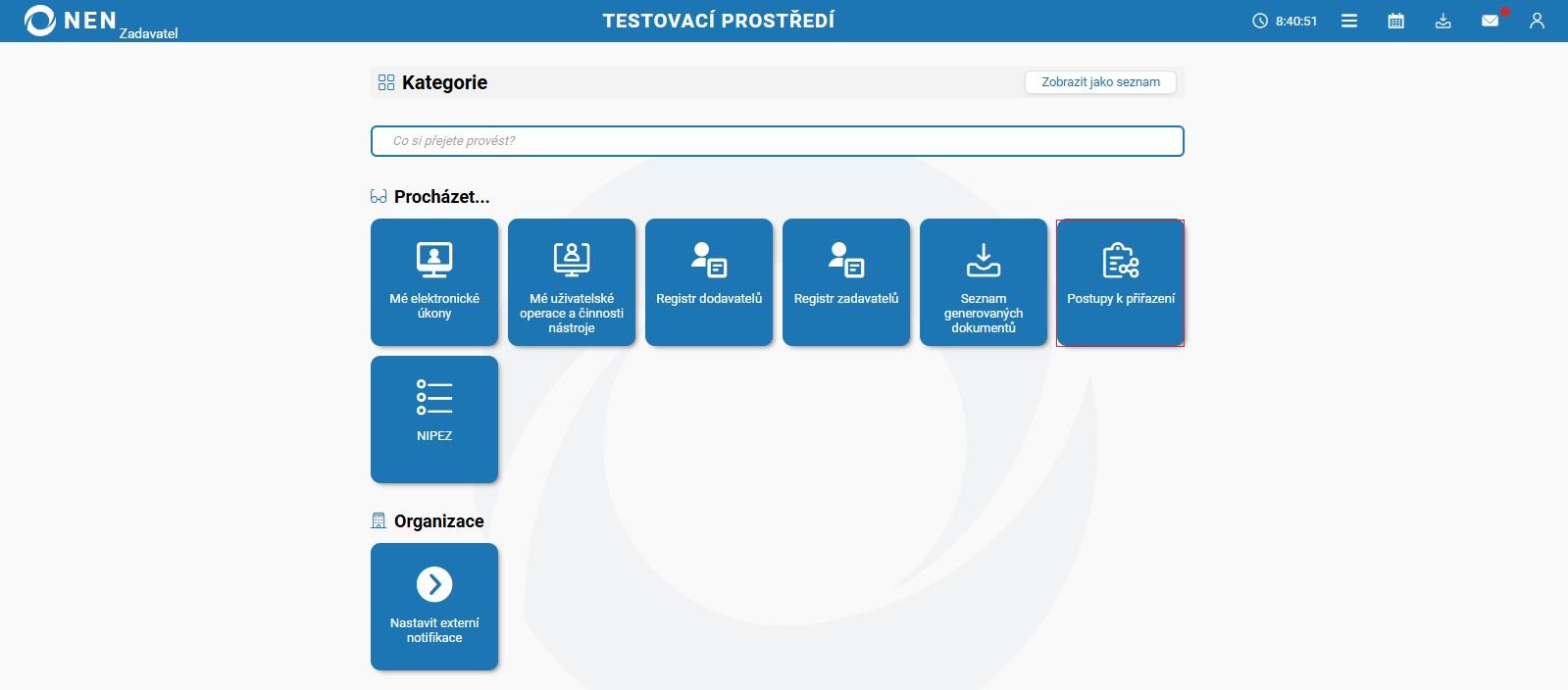Open Mé uživatelské operace a činnosti nástroje
This screenshot has width=1568, height=690.
[572, 282]
